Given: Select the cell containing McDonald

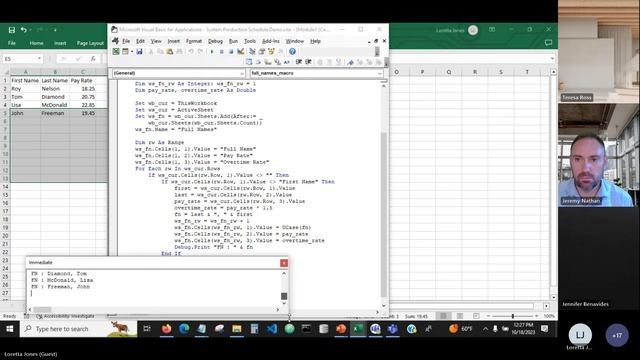Looking at the screenshot, I should pyautogui.click(x=55, y=105).
